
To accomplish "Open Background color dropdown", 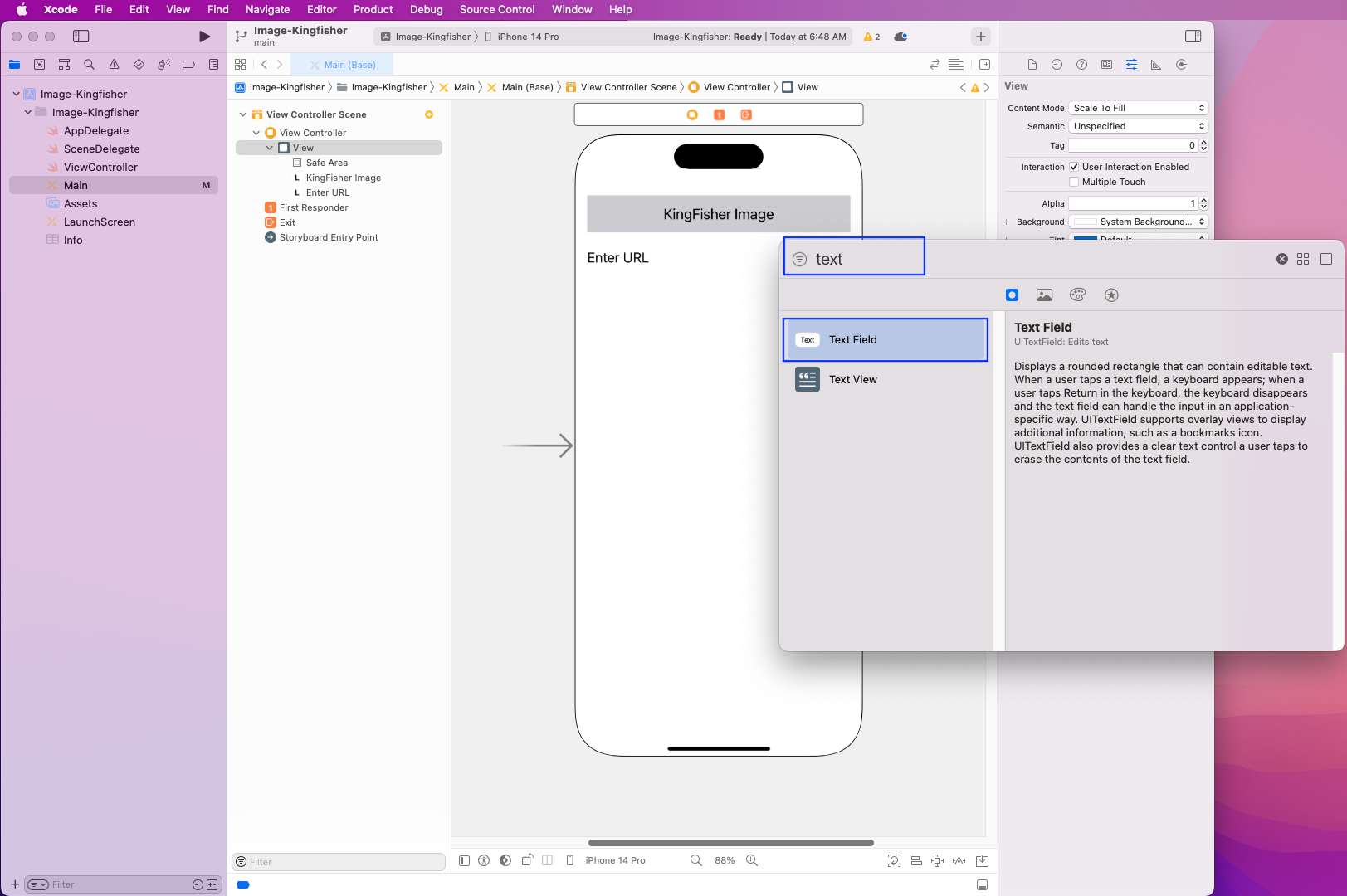I will (1138, 222).
